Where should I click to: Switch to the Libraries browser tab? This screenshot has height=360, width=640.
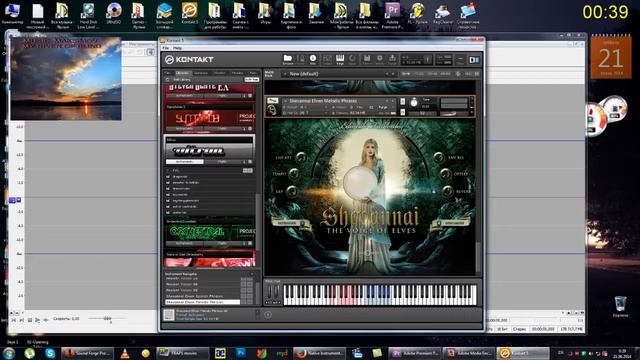pyautogui.click(x=182, y=73)
